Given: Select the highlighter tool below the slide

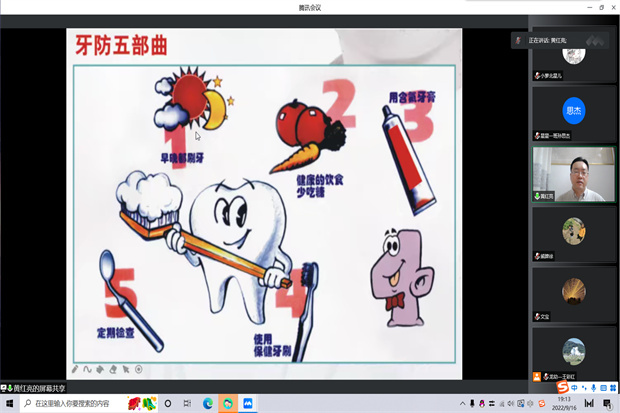Looking at the screenshot, I should pos(100,369).
